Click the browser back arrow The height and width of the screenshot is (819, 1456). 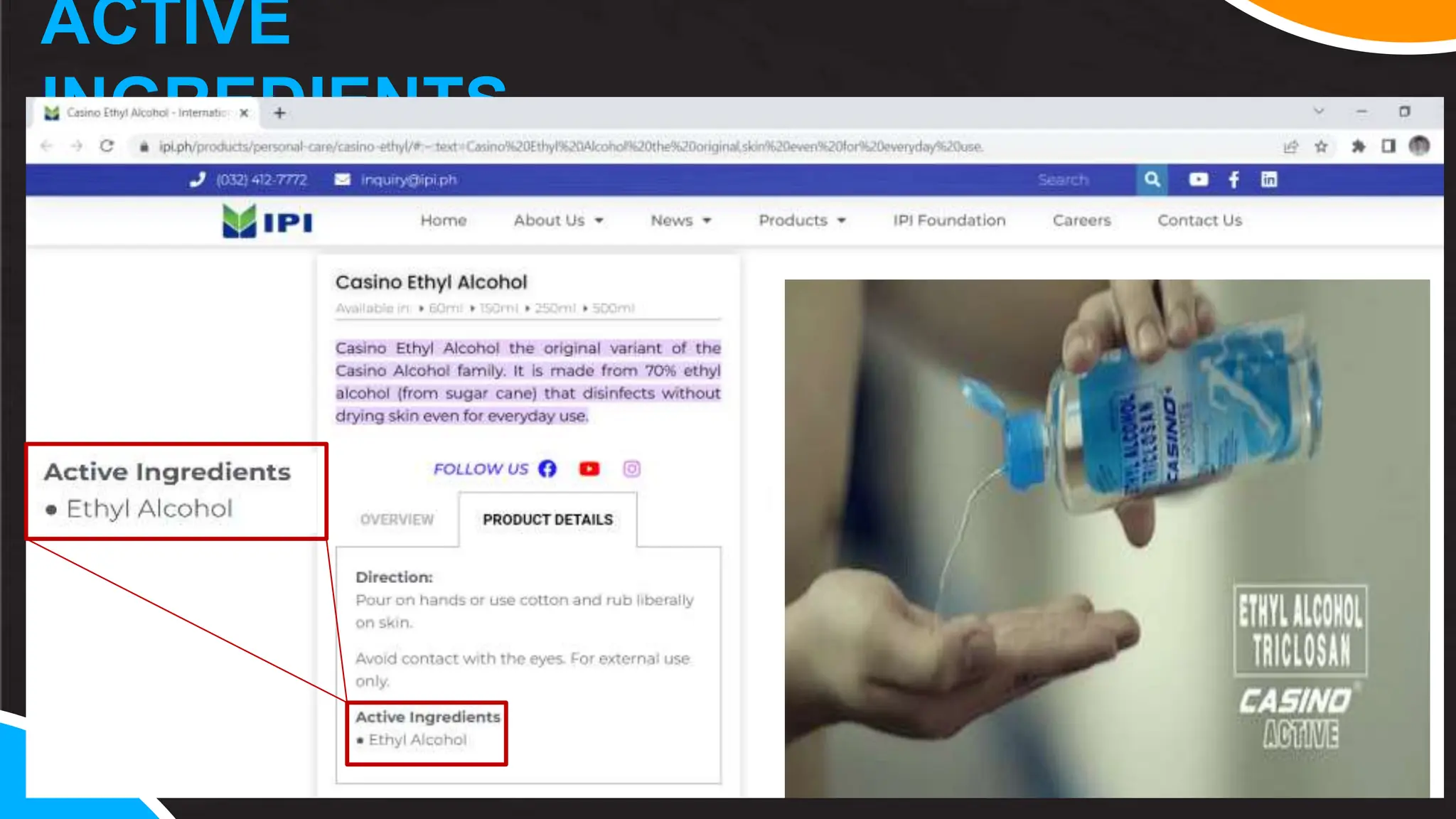[47, 146]
